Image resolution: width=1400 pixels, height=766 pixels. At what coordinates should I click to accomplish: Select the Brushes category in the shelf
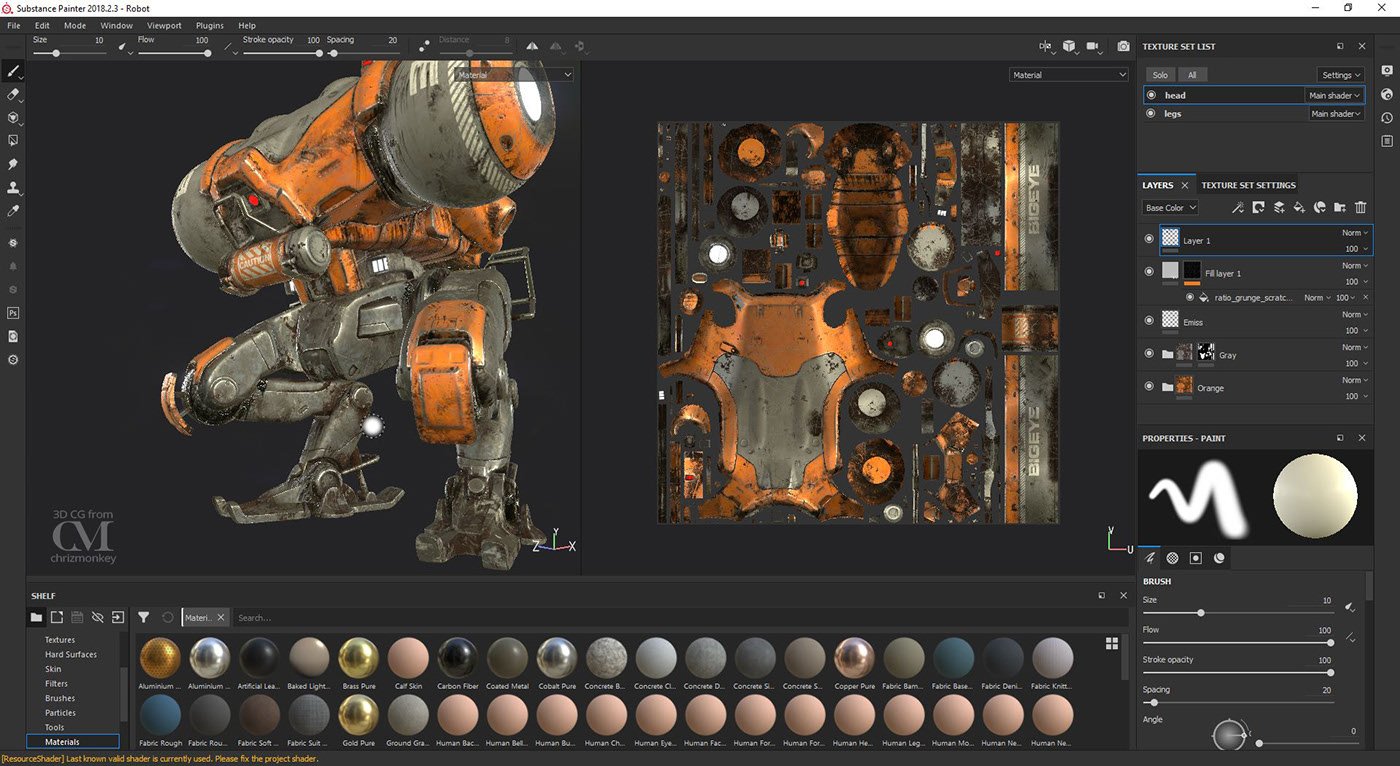(60, 698)
